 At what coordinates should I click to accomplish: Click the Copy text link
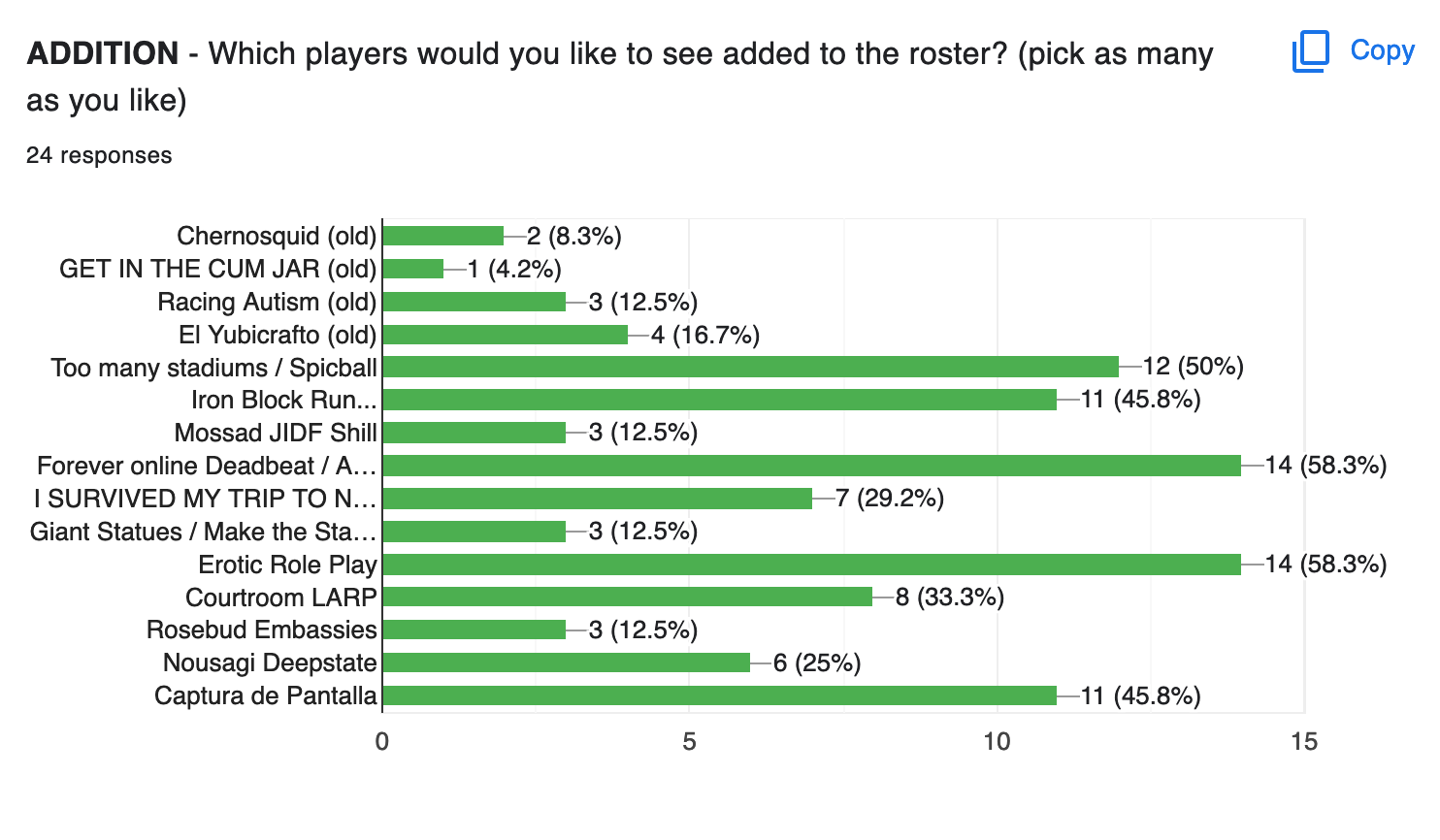1382,50
